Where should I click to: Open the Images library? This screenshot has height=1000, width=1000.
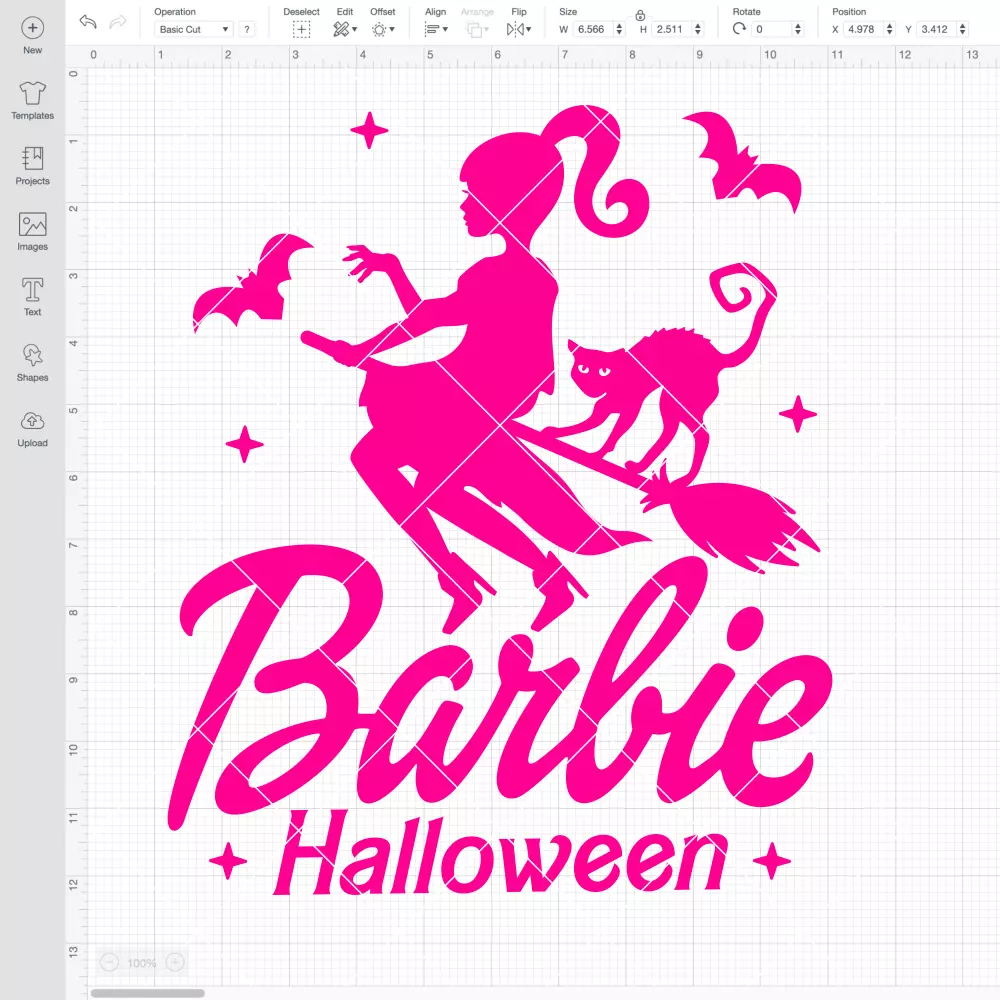tap(33, 232)
